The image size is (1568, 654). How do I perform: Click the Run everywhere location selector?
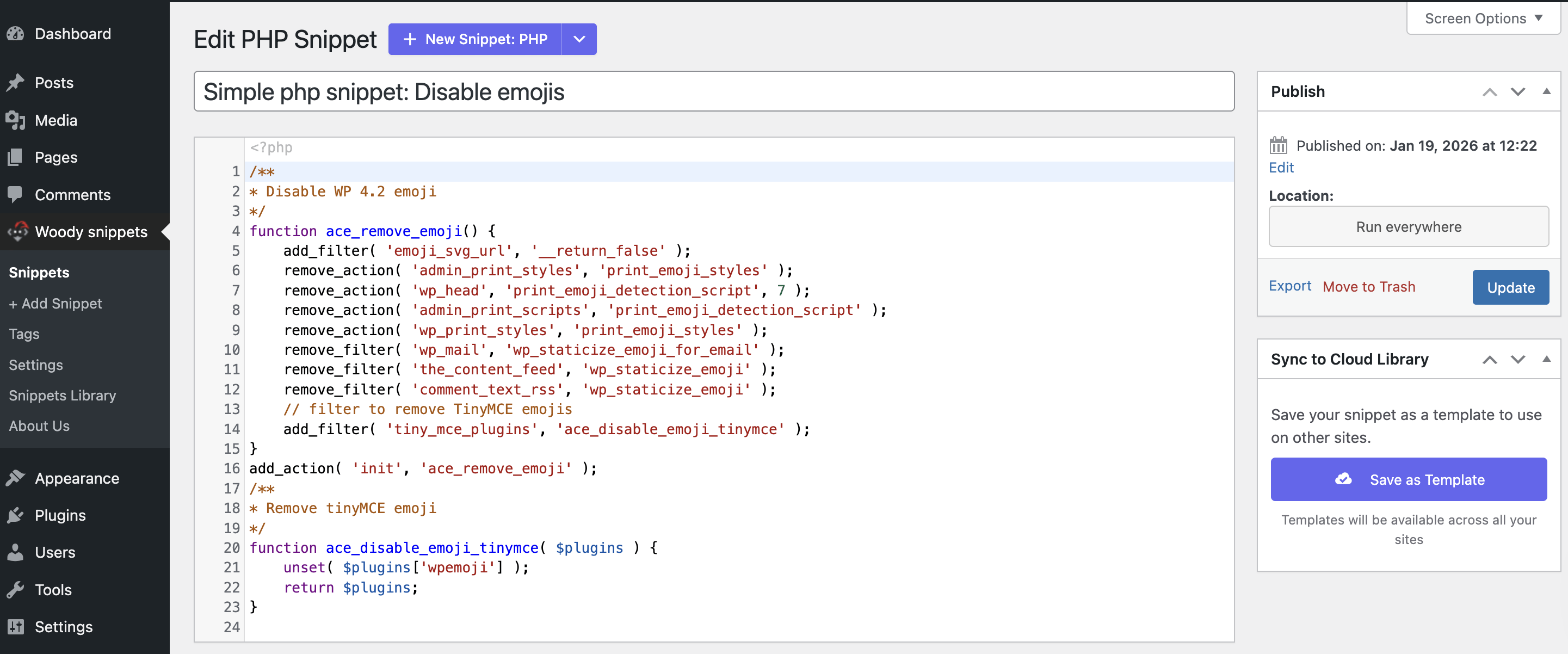[x=1408, y=226]
